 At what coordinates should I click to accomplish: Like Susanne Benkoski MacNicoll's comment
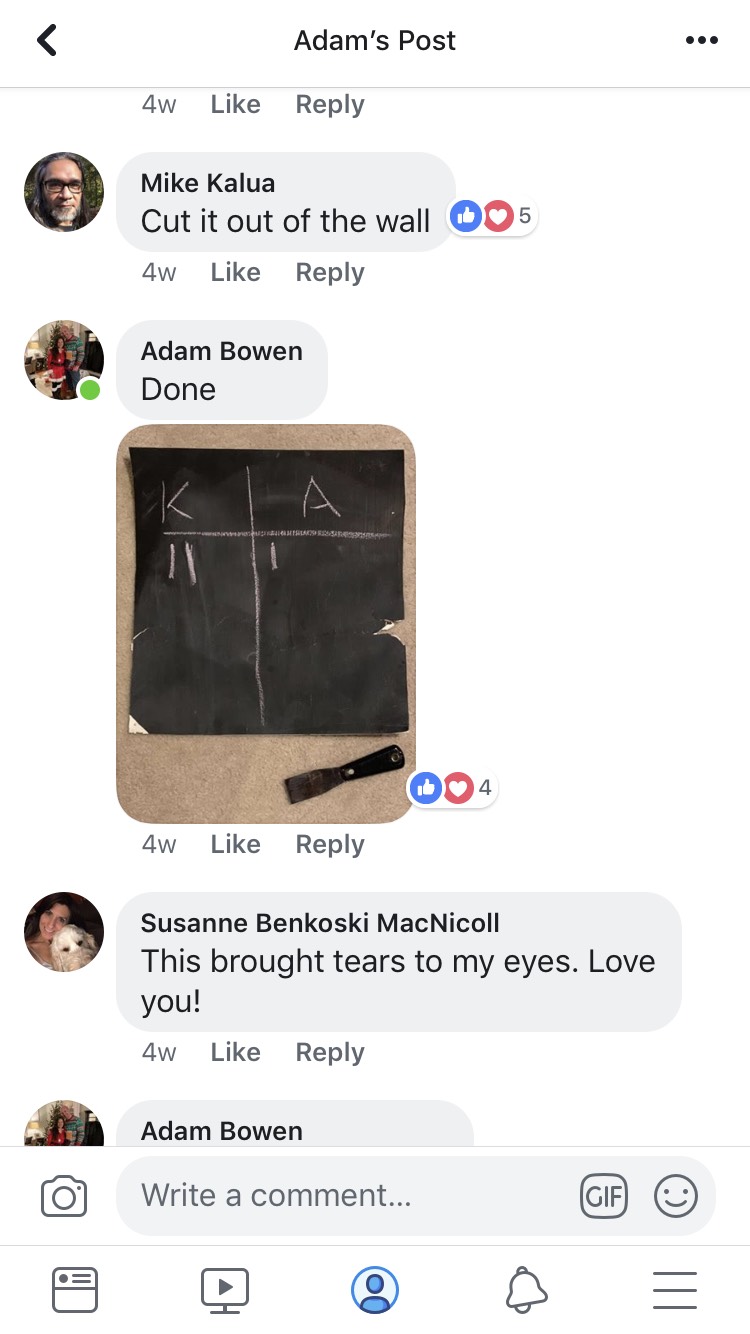(235, 1052)
